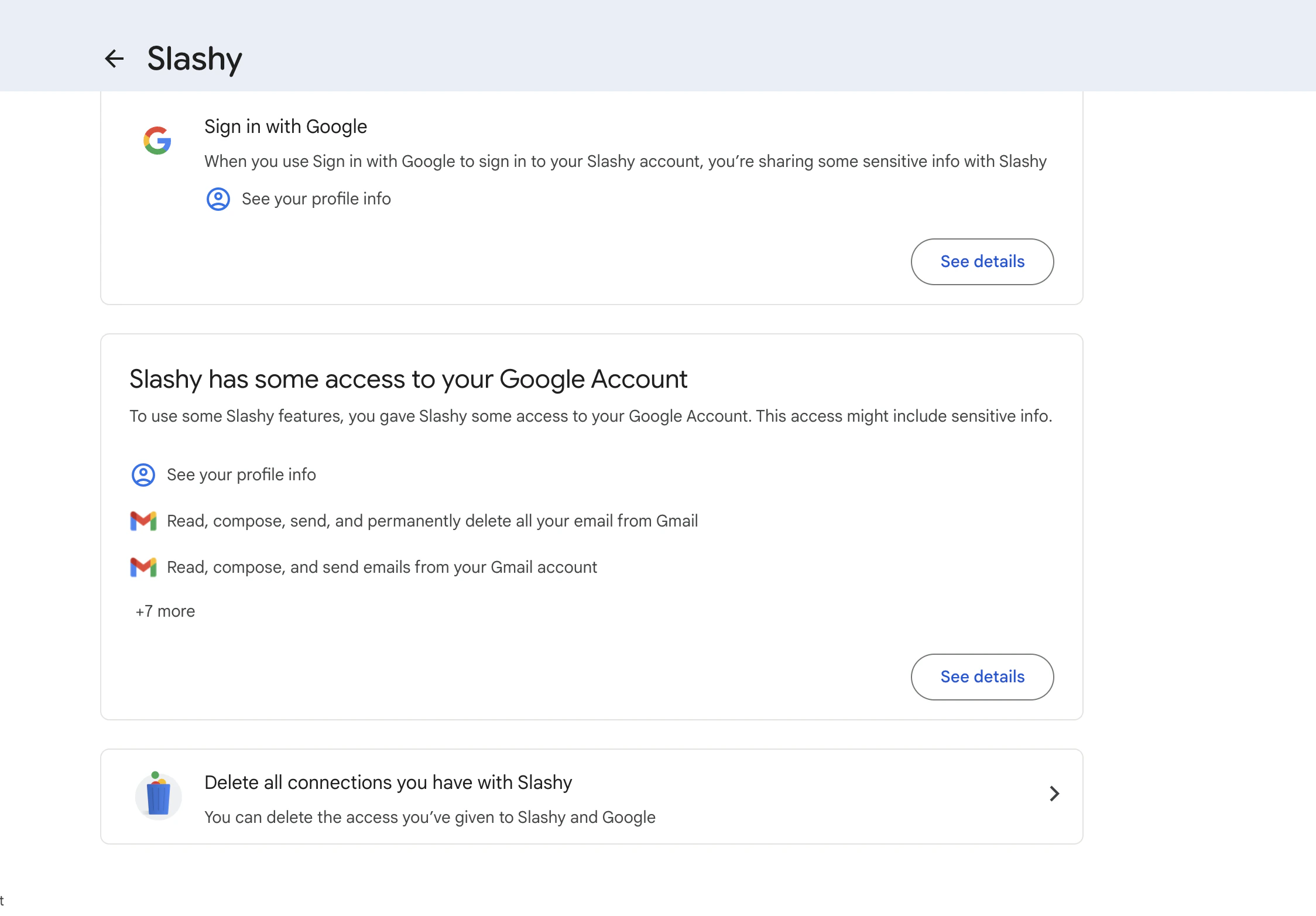Click profile icon in Google Account access card
This screenshot has width=1316, height=916.
point(143,475)
